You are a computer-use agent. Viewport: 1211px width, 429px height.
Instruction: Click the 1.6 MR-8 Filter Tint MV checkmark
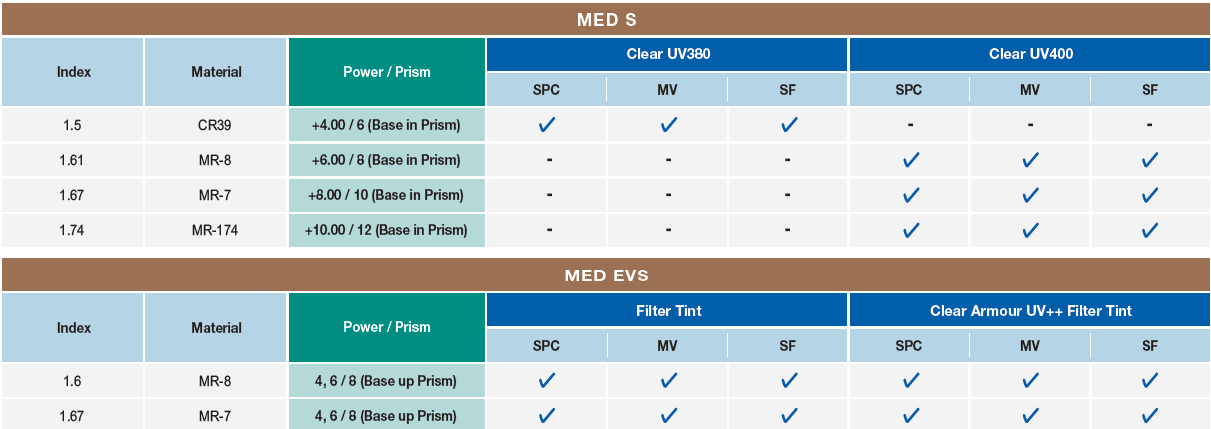click(669, 380)
